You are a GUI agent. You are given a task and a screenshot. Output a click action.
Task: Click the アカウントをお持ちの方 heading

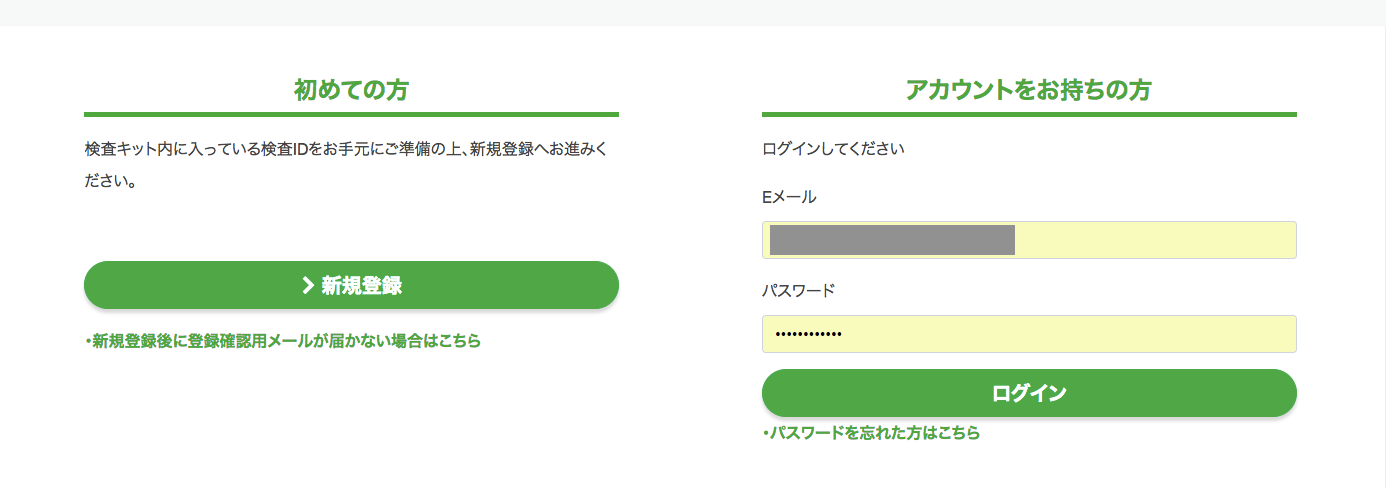1028,90
